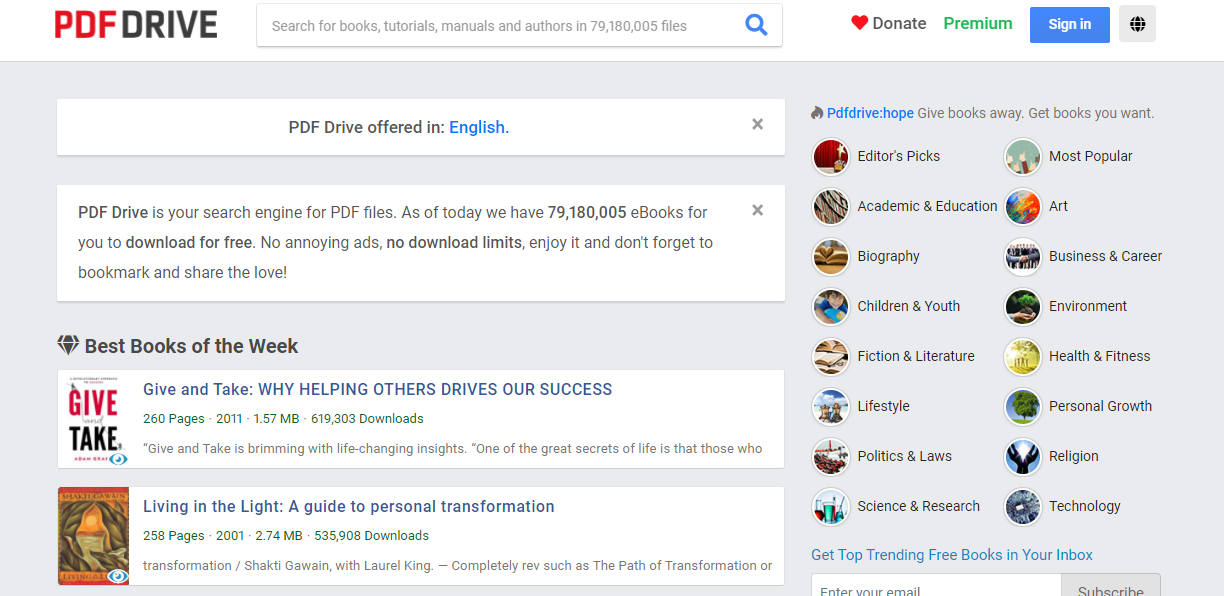Click the Academic & Education category icon
Viewport: 1224px width, 596px height.
pyautogui.click(x=831, y=206)
